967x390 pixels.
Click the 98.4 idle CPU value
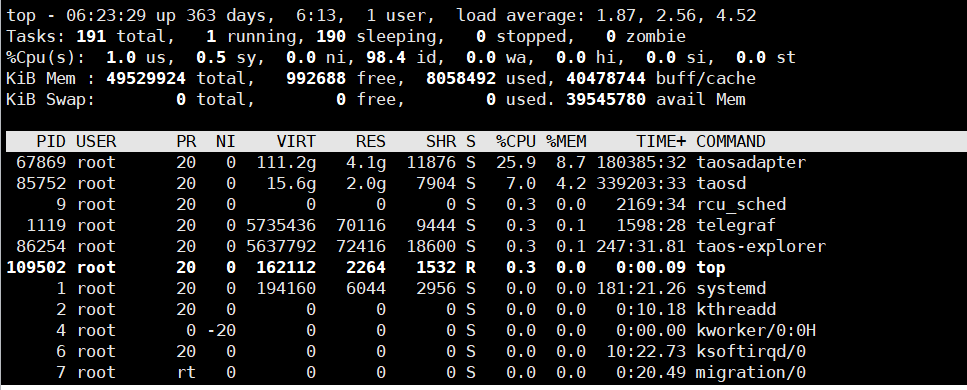point(386,58)
